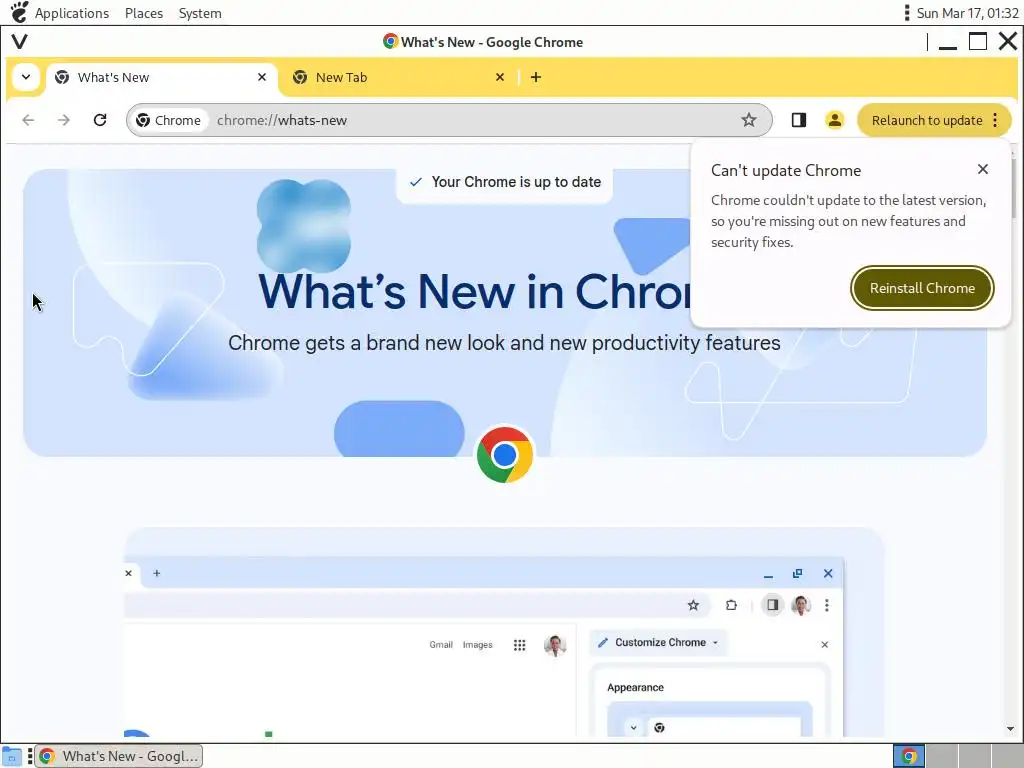Bookmark this tab with the star icon
Image resolution: width=1024 pixels, height=768 pixels.
(748, 120)
